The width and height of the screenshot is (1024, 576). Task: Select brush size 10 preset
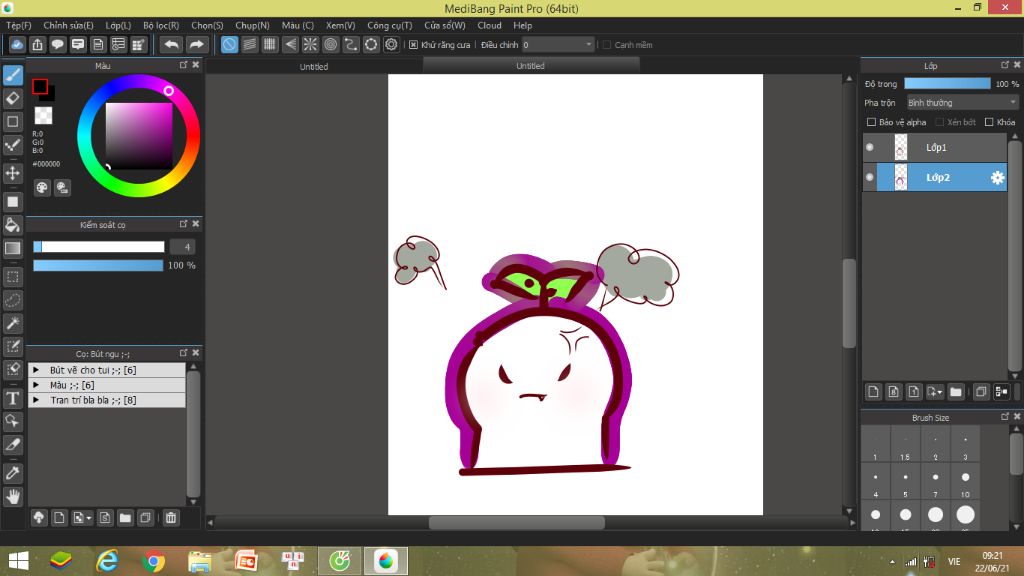point(965,483)
